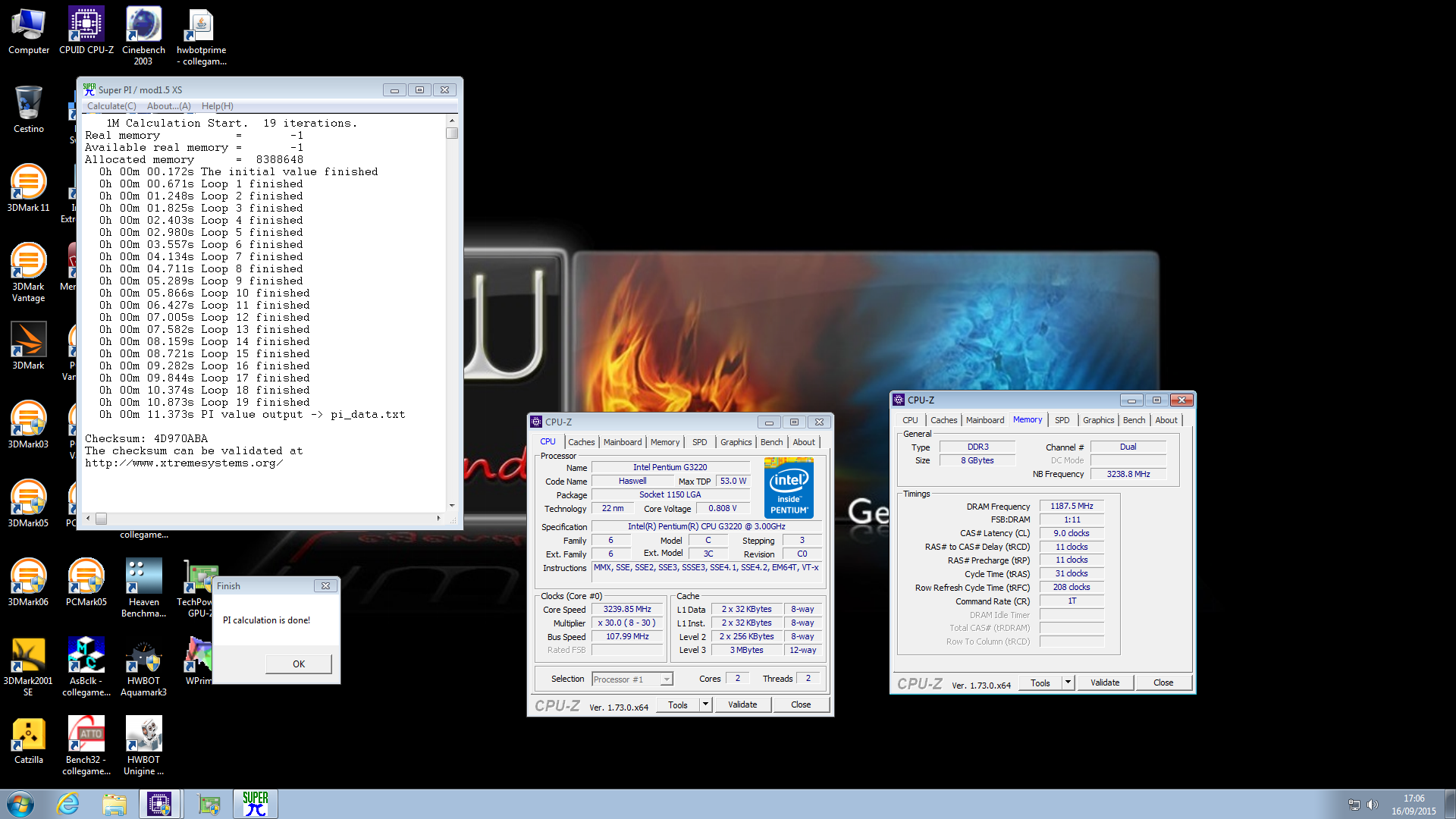Launch HWBOT Aquamark3 shortcut
The image size is (1456, 819).
coord(143,667)
